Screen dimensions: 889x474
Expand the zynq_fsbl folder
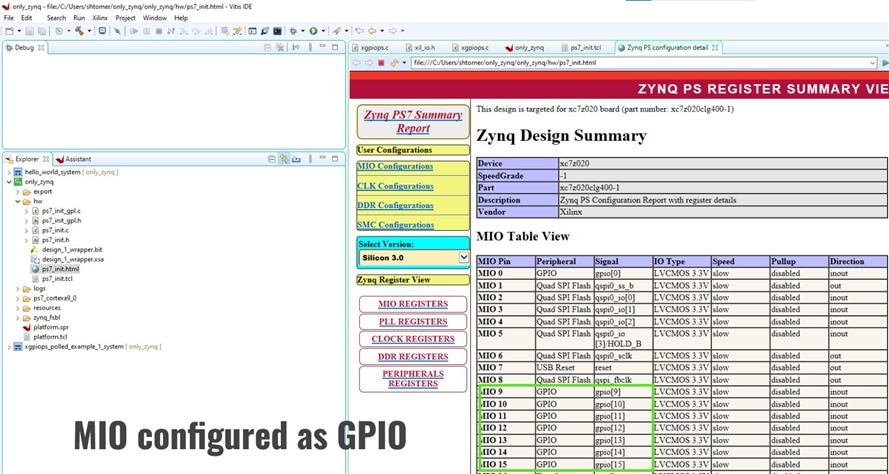(x=18, y=318)
